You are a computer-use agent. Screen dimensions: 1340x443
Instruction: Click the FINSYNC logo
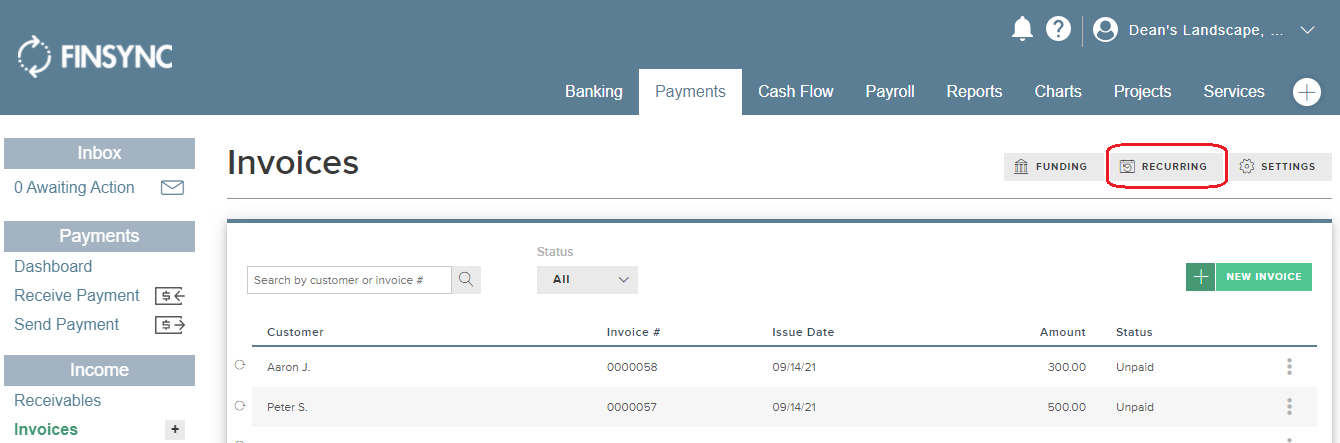95,57
